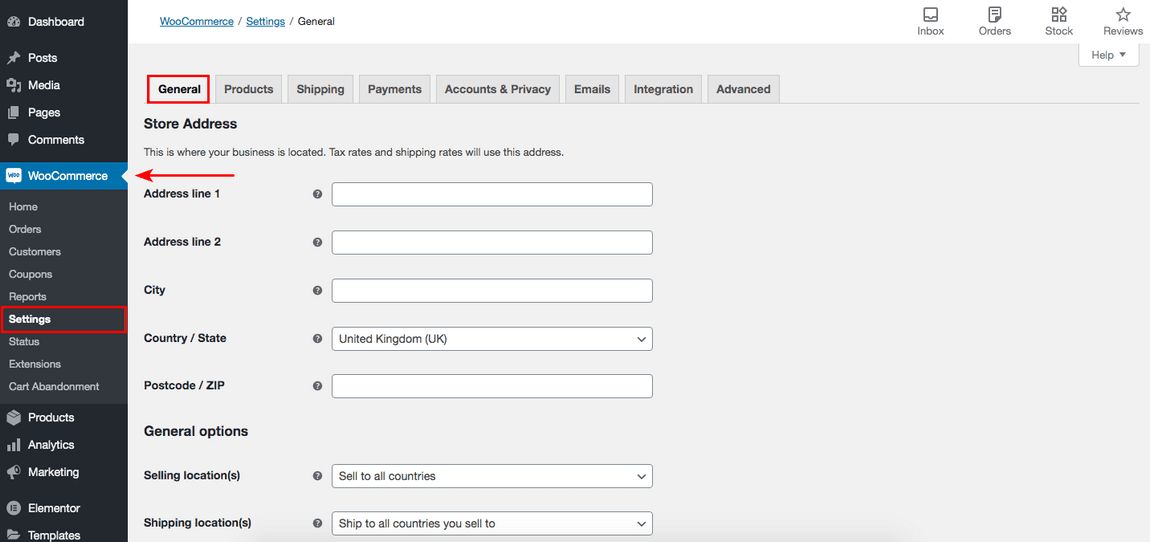1150x542 pixels.
Task: Open Reports submenu item
Action: pos(28,296)
